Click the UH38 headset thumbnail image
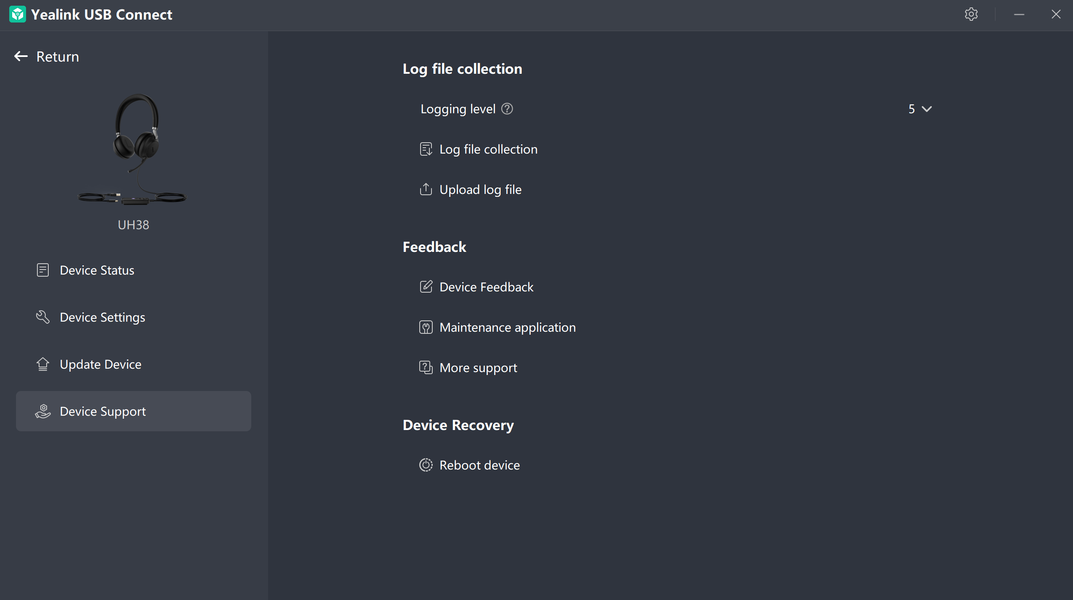The image size is (1073, 600). point(133,148)
